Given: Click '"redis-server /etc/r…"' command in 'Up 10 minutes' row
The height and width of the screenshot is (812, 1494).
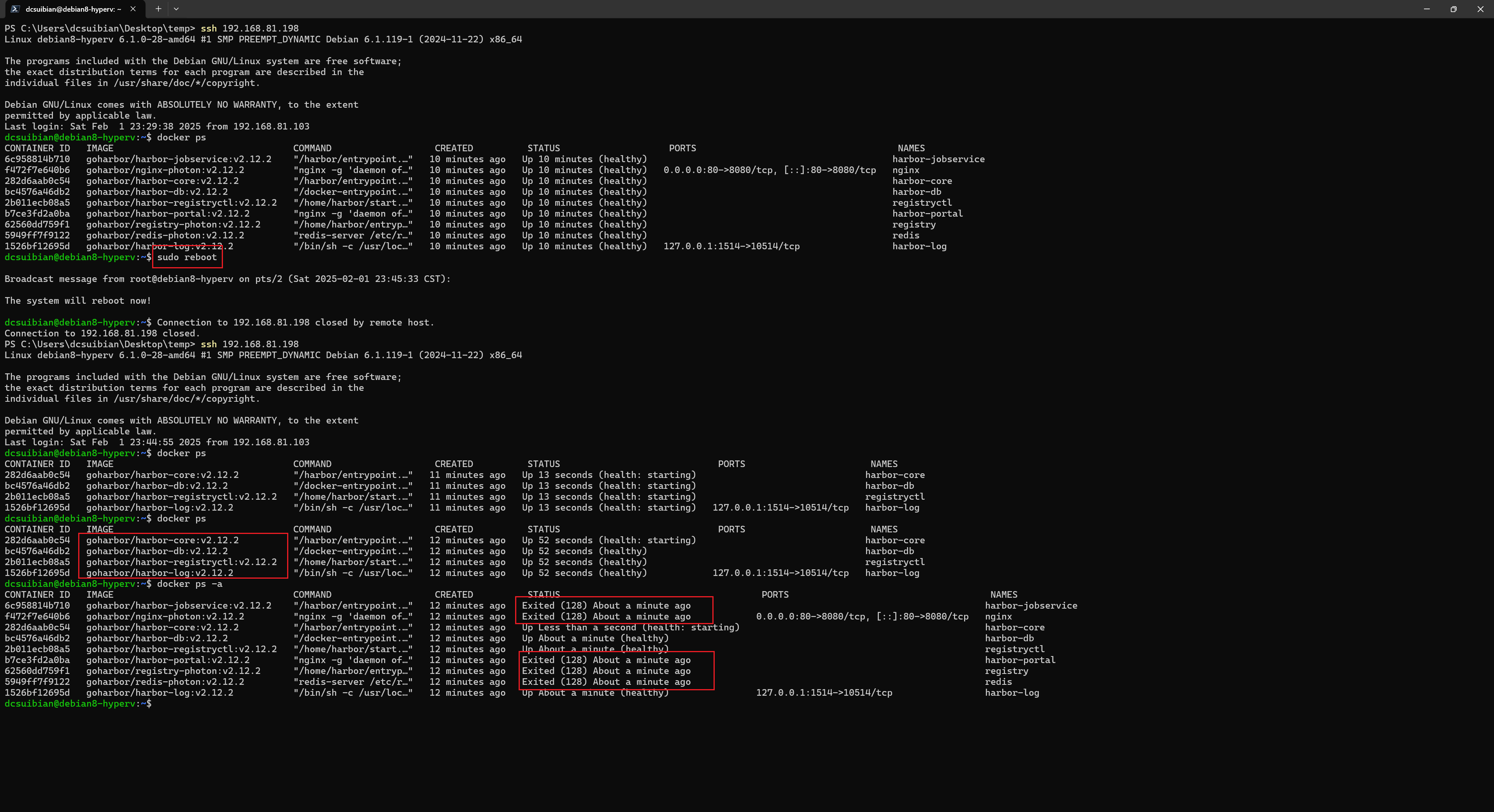Looking at the screenshot, I should click(352, 235).
